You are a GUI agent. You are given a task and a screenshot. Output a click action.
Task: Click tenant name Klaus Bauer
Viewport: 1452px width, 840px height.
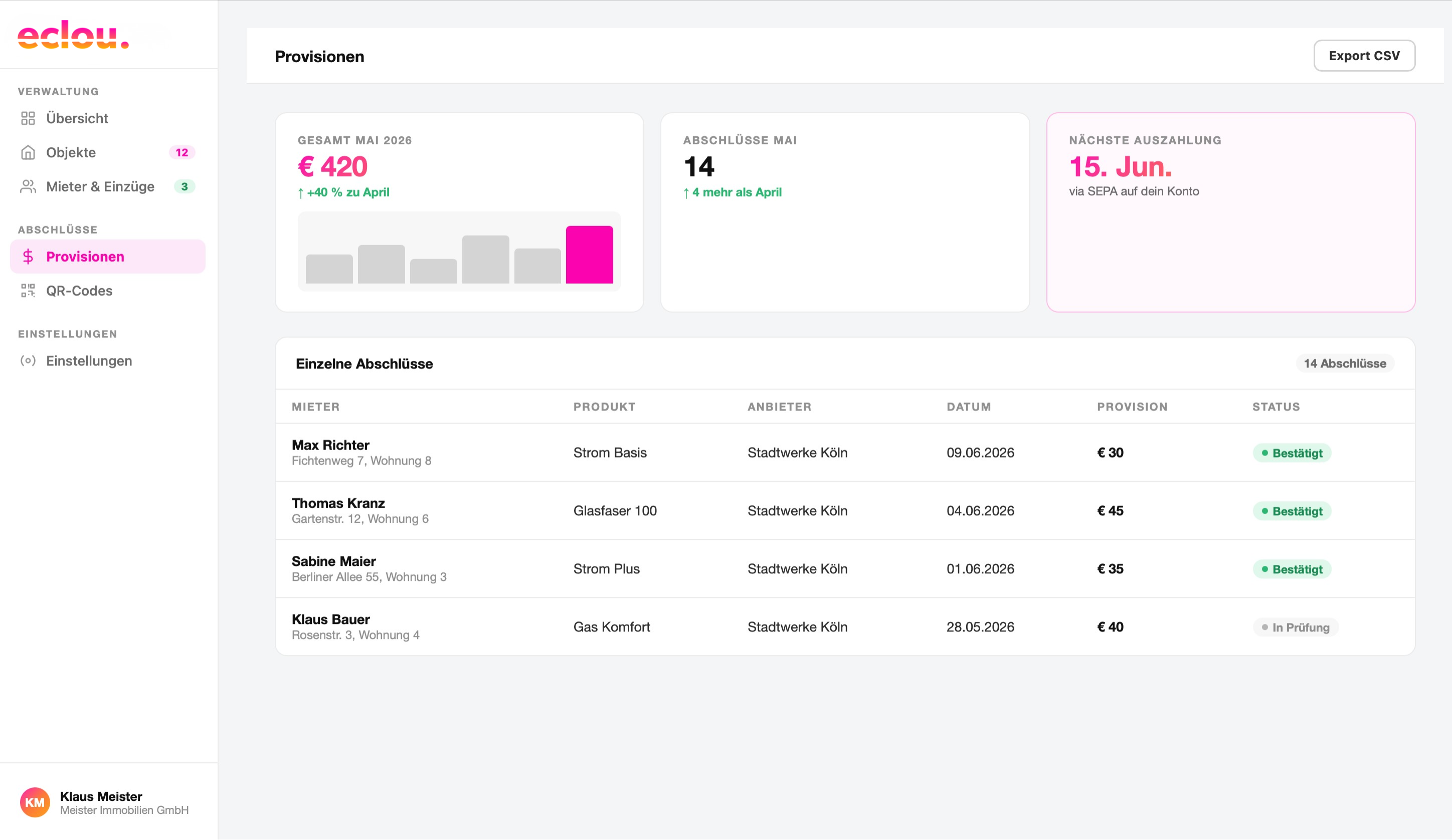331,619
